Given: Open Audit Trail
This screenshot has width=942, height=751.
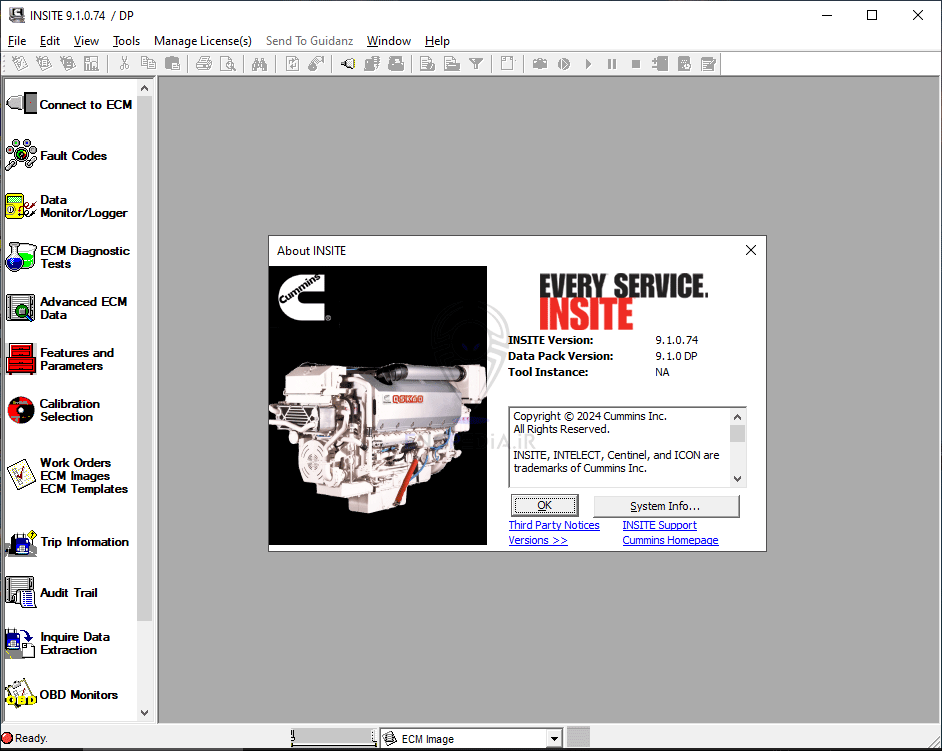Looking at the screenshot, I should (52, 593).
